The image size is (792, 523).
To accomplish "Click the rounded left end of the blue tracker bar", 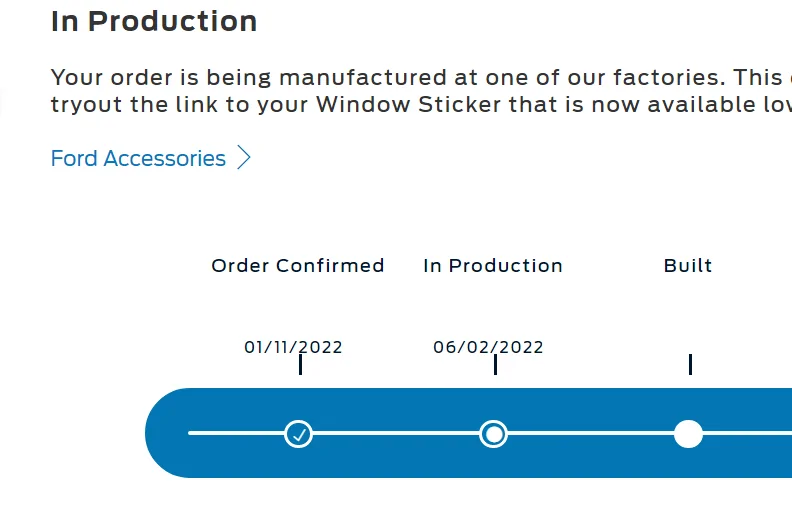I will pos(166,434).
